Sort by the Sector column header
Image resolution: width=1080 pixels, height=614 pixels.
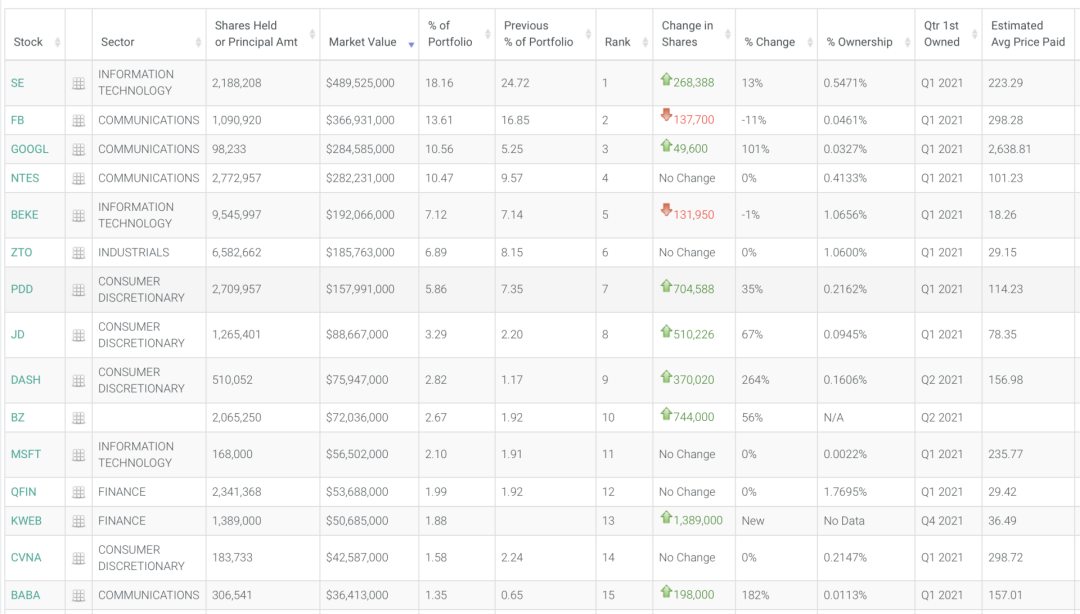[118, 42]
